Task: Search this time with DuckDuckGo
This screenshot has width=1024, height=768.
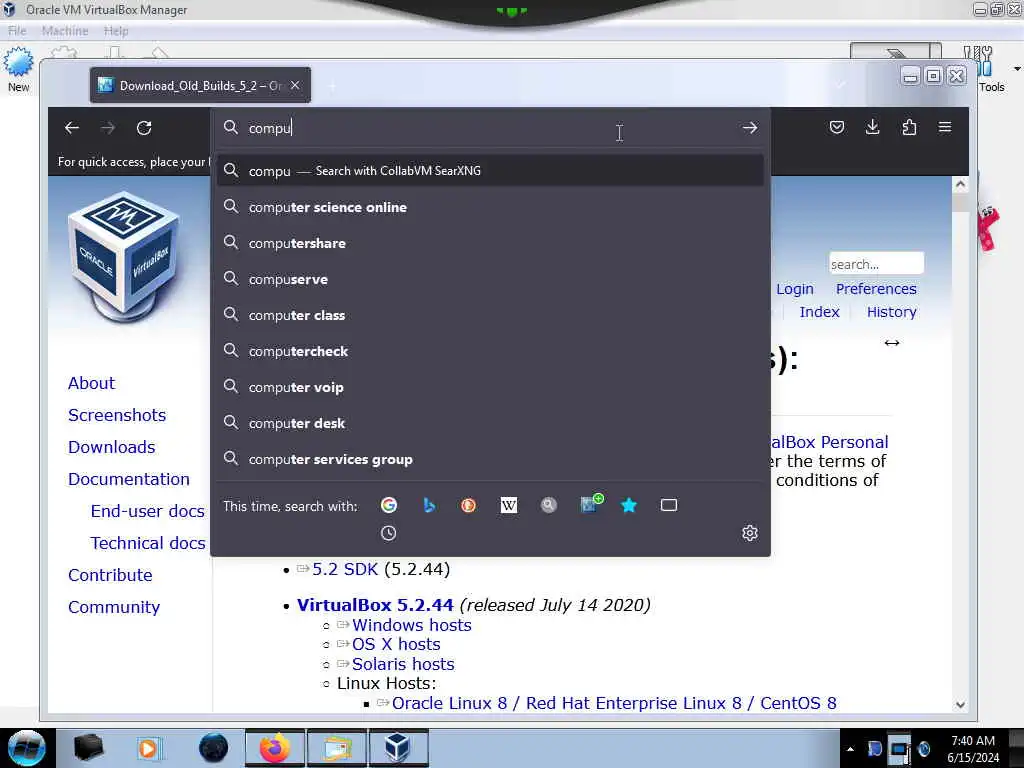Action: point(468,505)
